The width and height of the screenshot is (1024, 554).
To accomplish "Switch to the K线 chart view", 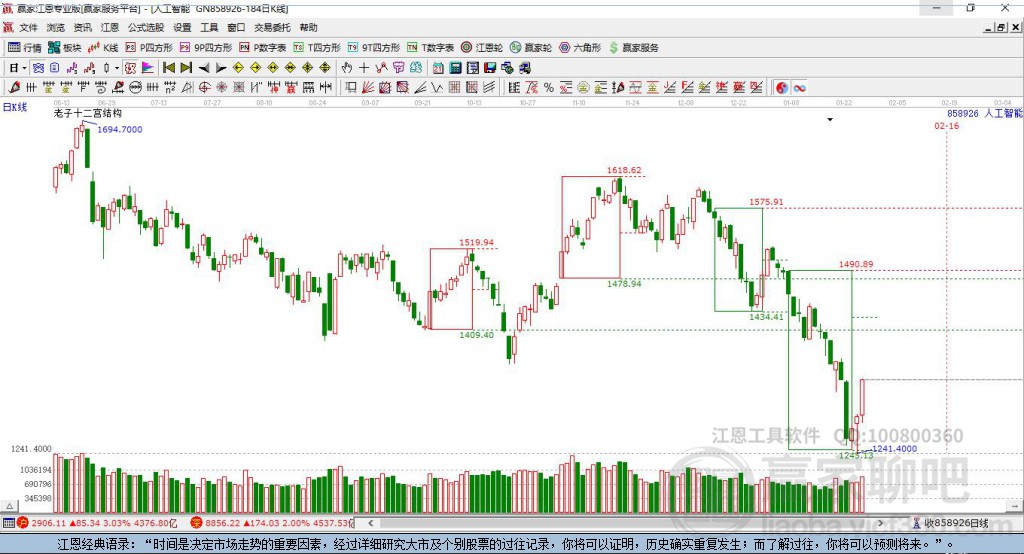I will 103,48.
